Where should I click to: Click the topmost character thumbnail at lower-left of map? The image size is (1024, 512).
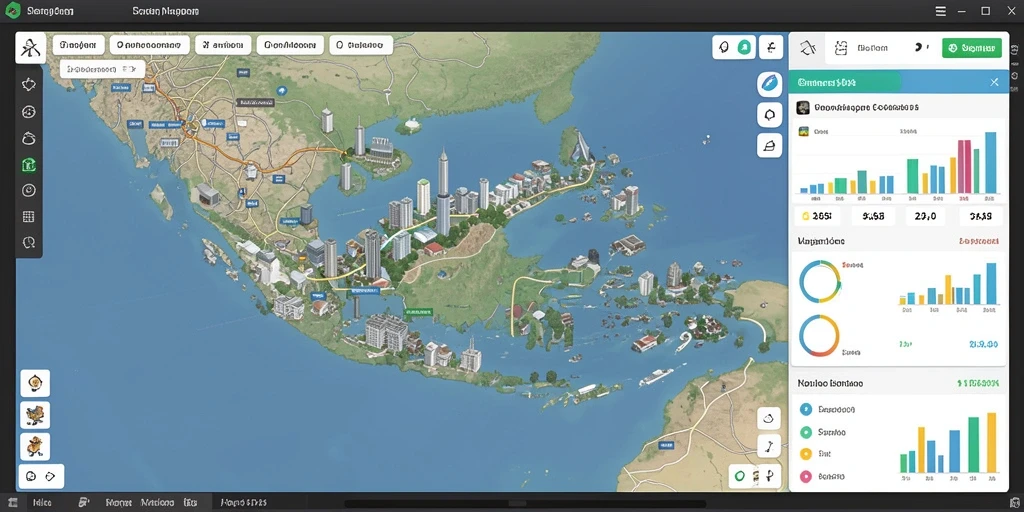point(35,383)
